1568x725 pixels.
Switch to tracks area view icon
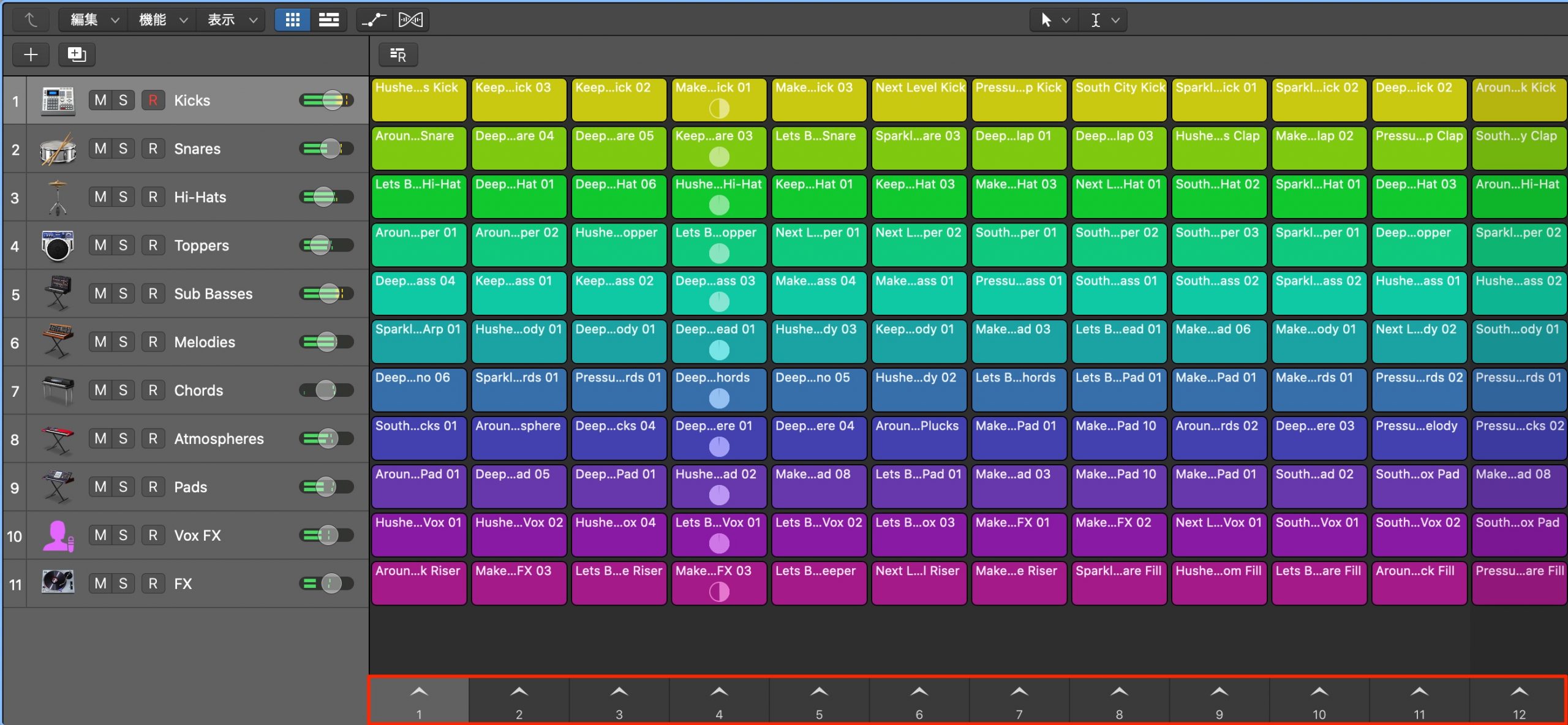coord(329,20)
